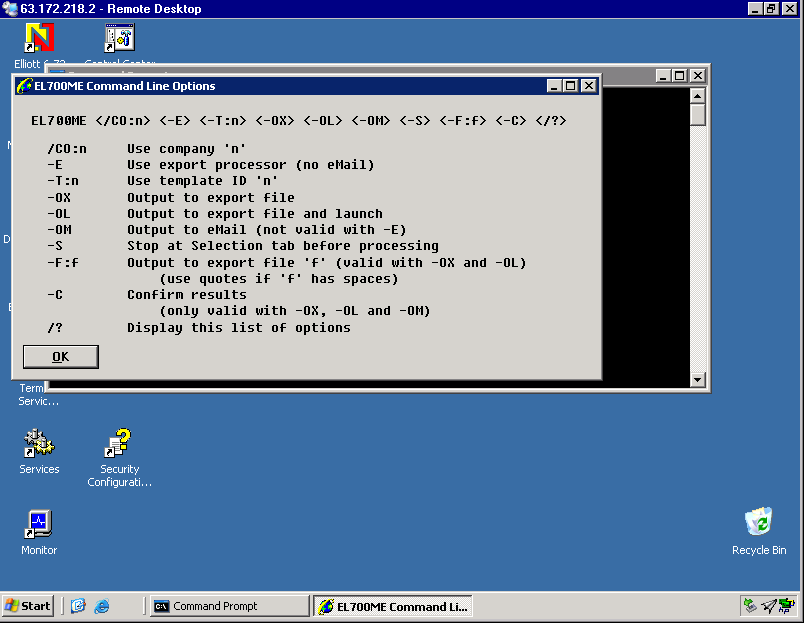Open the Start menu
The width and height of the screenshot is (804, 623).
(x=28, y=606)
